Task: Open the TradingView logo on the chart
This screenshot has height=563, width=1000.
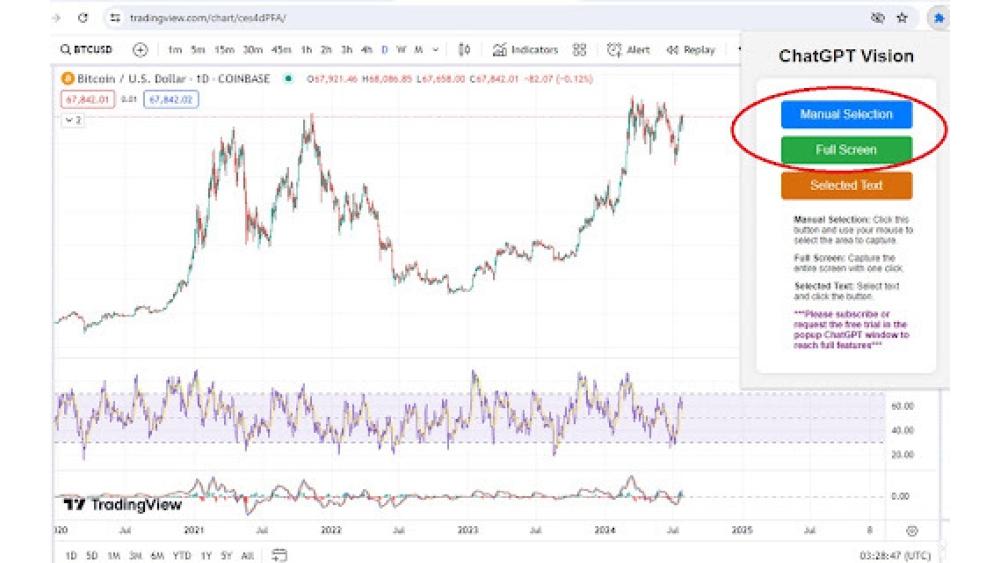Action: tap(122, 505)
